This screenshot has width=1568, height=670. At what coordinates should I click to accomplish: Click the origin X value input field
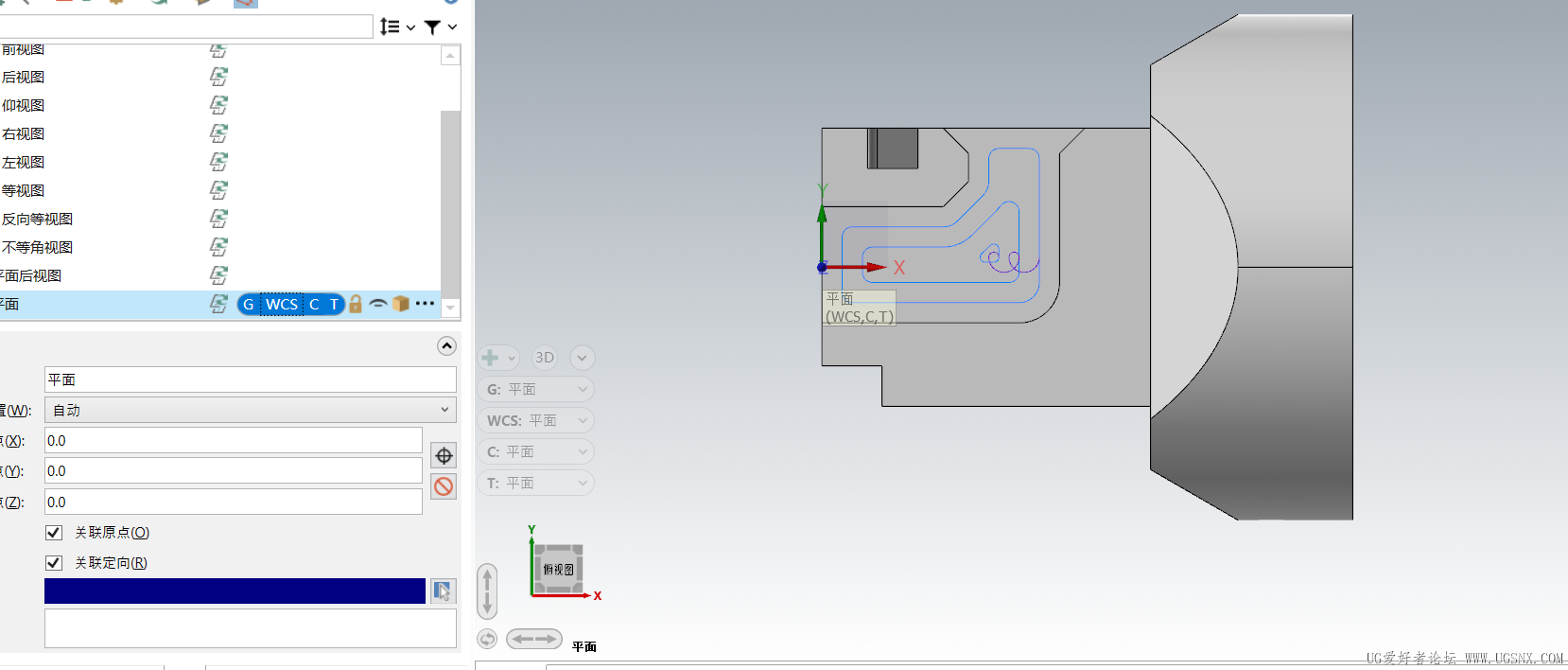(x=233, y=440)
